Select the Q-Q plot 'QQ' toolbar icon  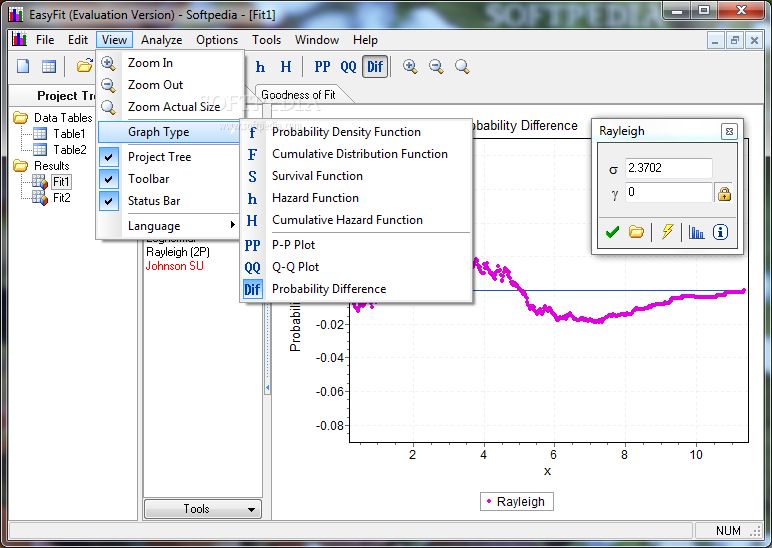click(x=348, y=66)
